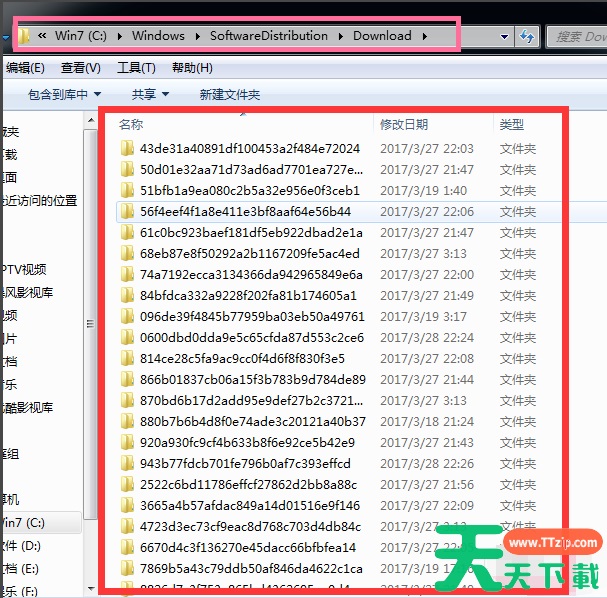This screenshot has height=598, width=607.
Task: Click navigation pane scrollbar down arrow
Action: [91, 589]
